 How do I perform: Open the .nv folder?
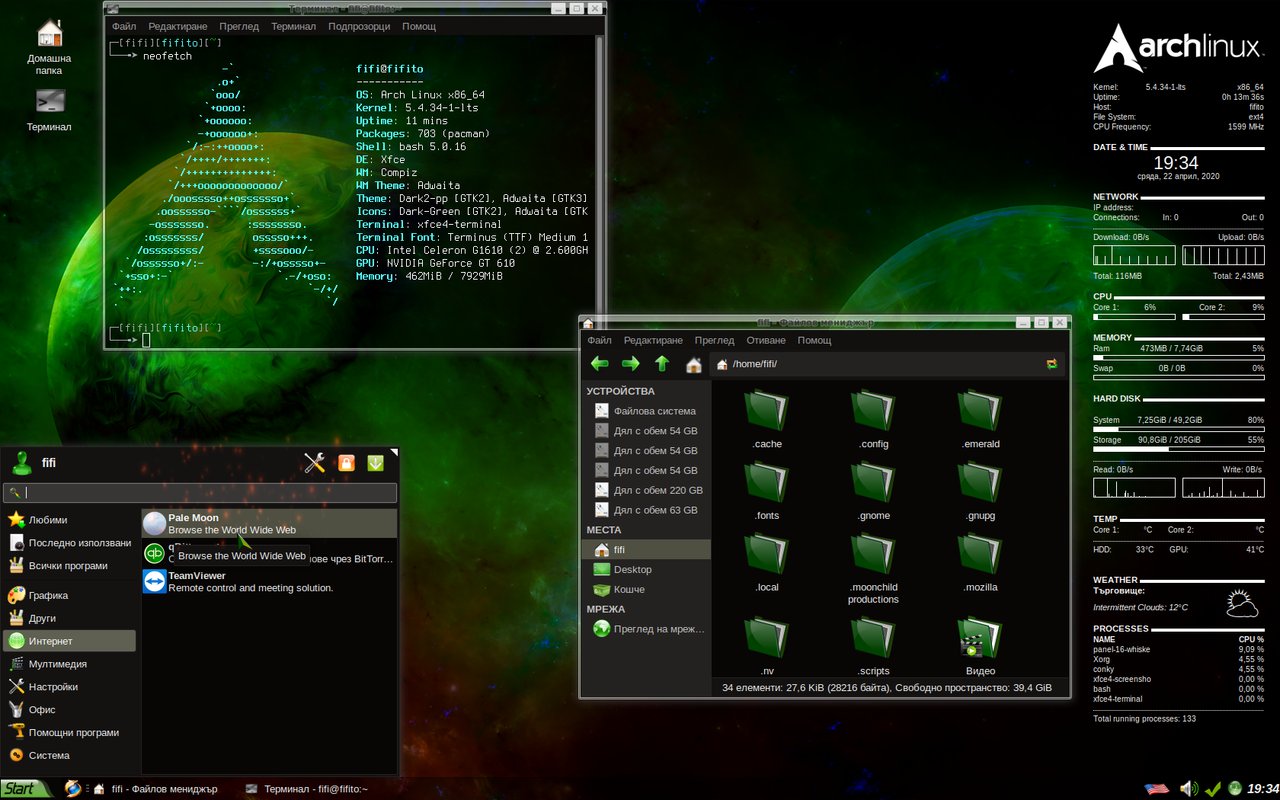click(x=767, y=647)
